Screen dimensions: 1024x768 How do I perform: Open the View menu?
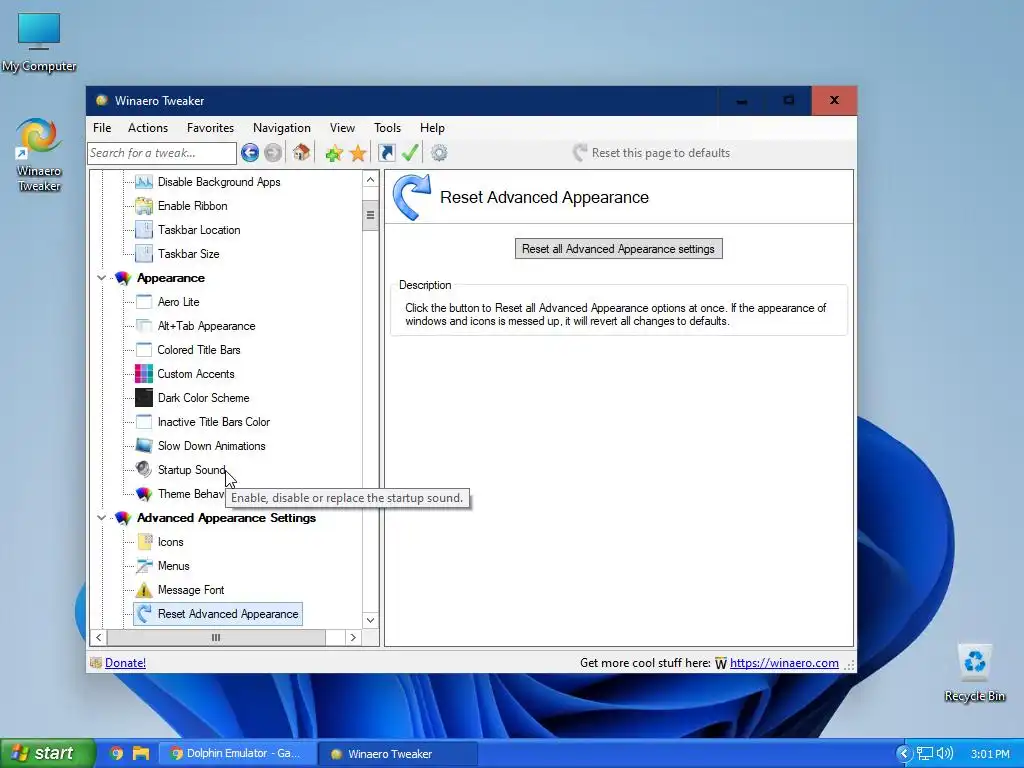pyautogui.click(x=342, y=128)
